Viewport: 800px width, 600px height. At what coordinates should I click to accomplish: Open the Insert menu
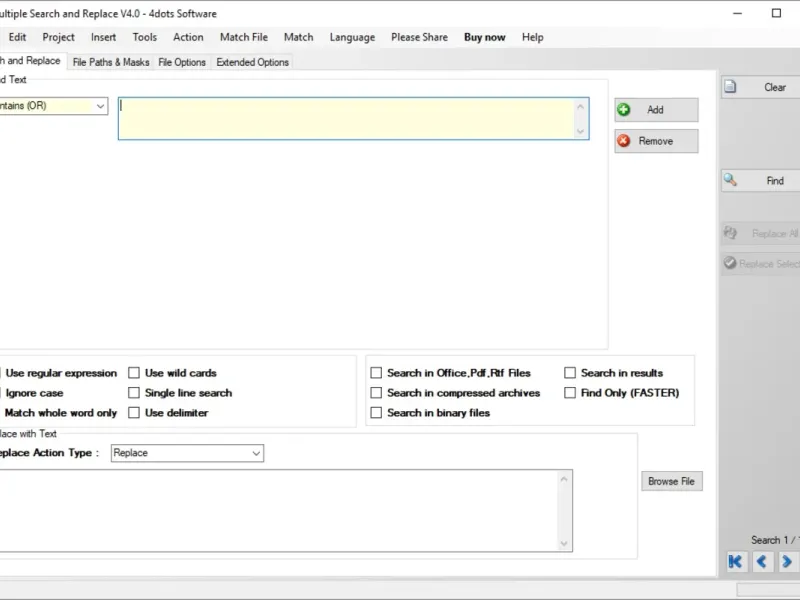coord(104,37)
